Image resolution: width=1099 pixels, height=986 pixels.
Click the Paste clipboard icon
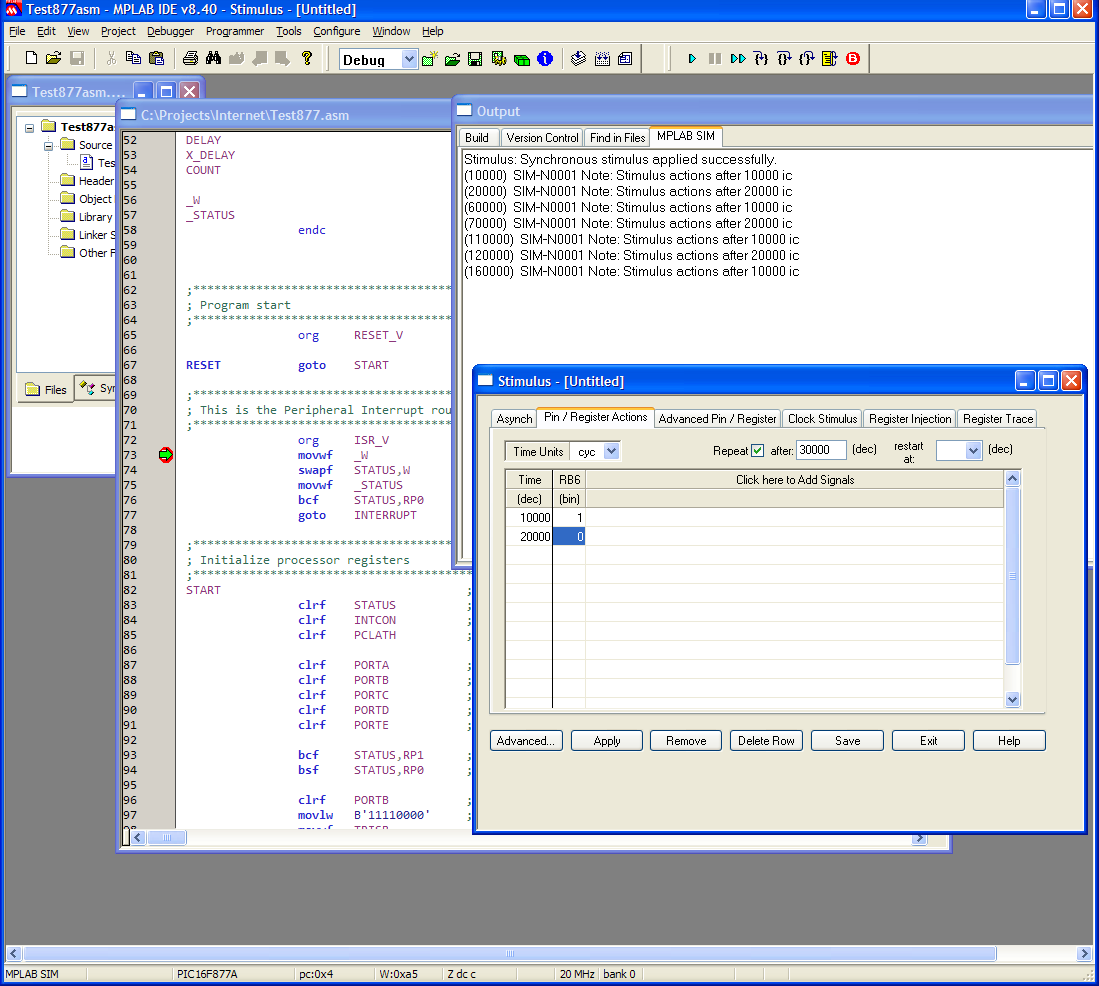pyautogui.click(x=156, y=58)
